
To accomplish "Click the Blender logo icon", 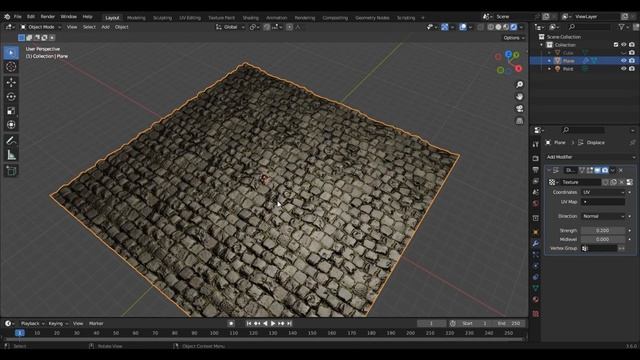I will 7,17.
